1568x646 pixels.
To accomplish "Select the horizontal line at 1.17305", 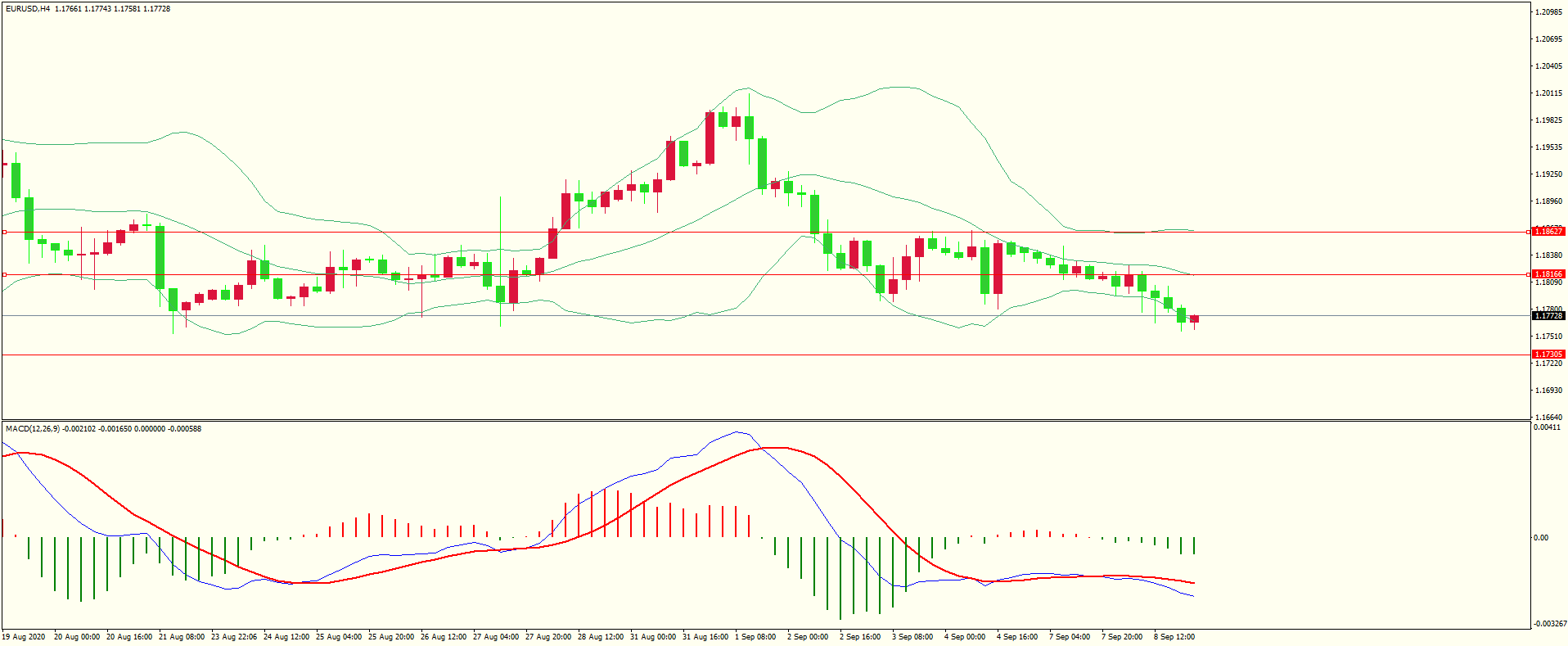I will click(765, 355).
